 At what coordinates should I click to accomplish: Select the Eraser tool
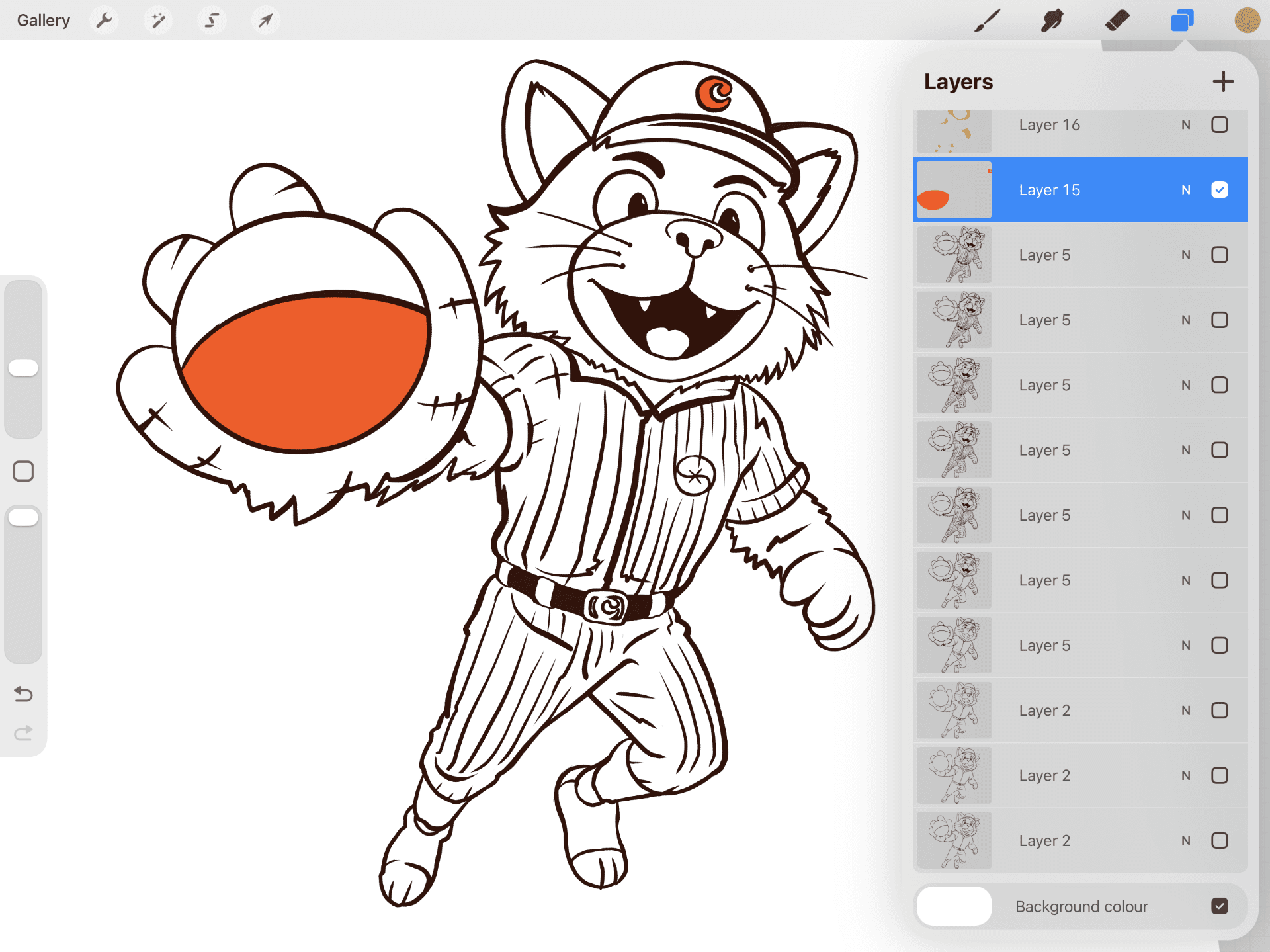(x=1117, y=21)
